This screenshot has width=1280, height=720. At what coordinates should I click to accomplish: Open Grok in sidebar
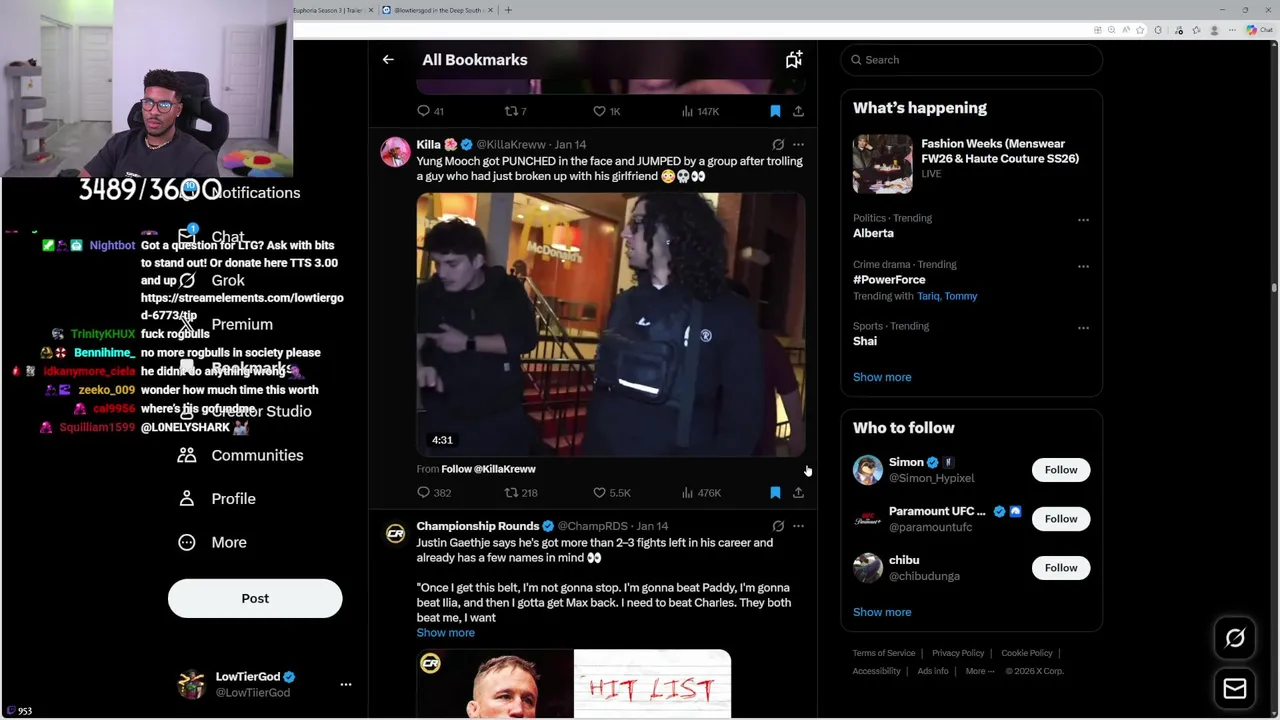[212, 281]
